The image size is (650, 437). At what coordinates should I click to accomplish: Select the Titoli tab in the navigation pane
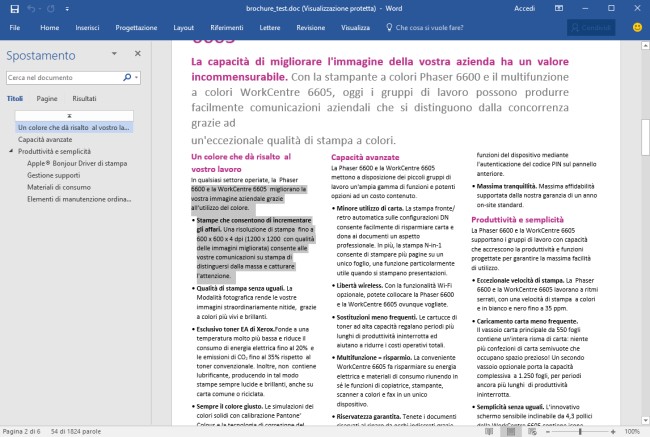[15, 99]
